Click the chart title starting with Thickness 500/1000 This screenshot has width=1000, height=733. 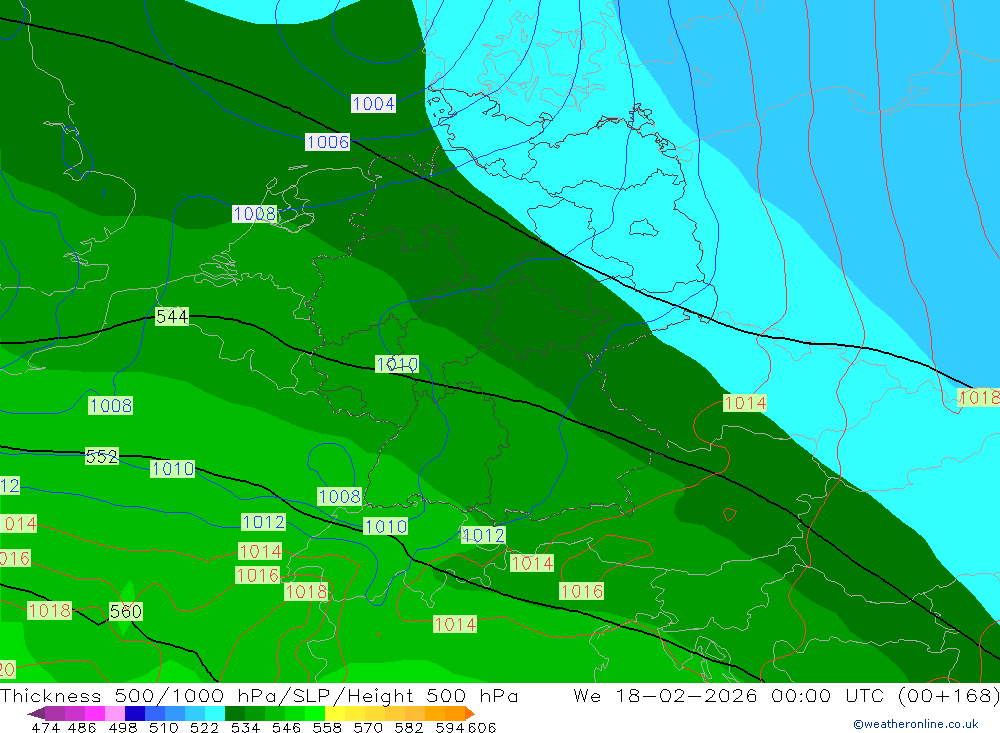point(259,695)
